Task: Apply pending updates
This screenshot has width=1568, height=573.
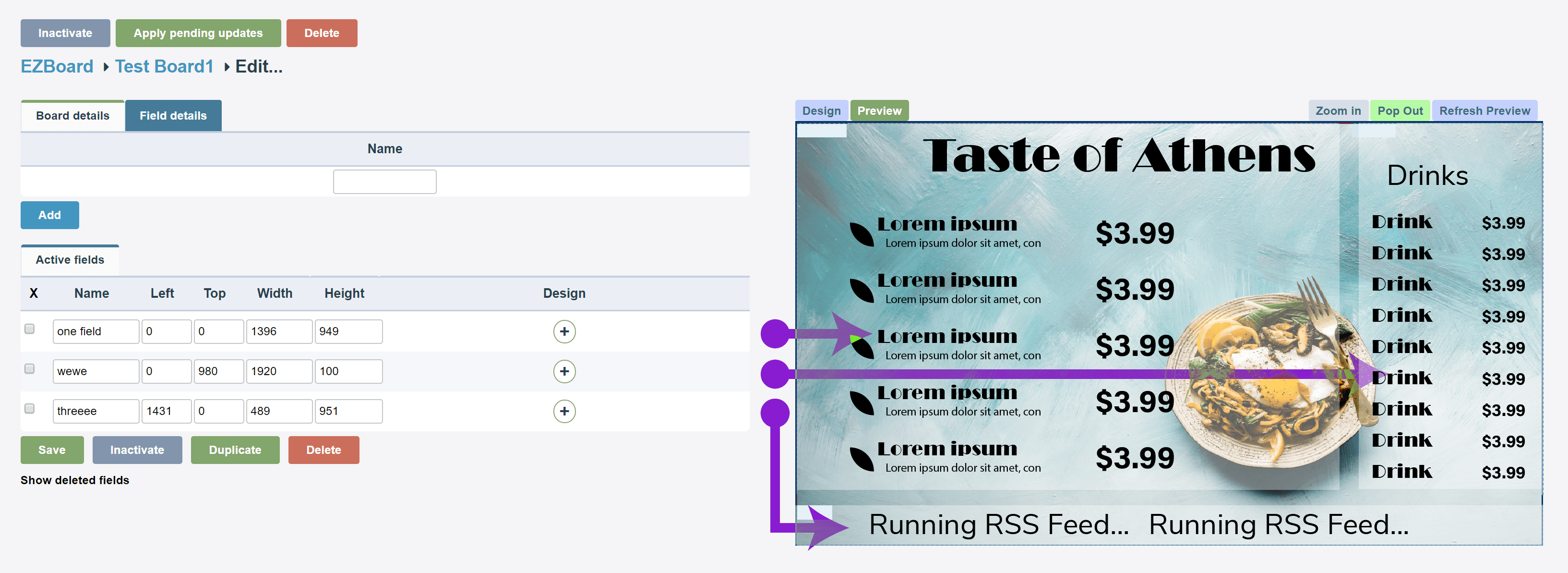Action: click(x=198, y=33)
